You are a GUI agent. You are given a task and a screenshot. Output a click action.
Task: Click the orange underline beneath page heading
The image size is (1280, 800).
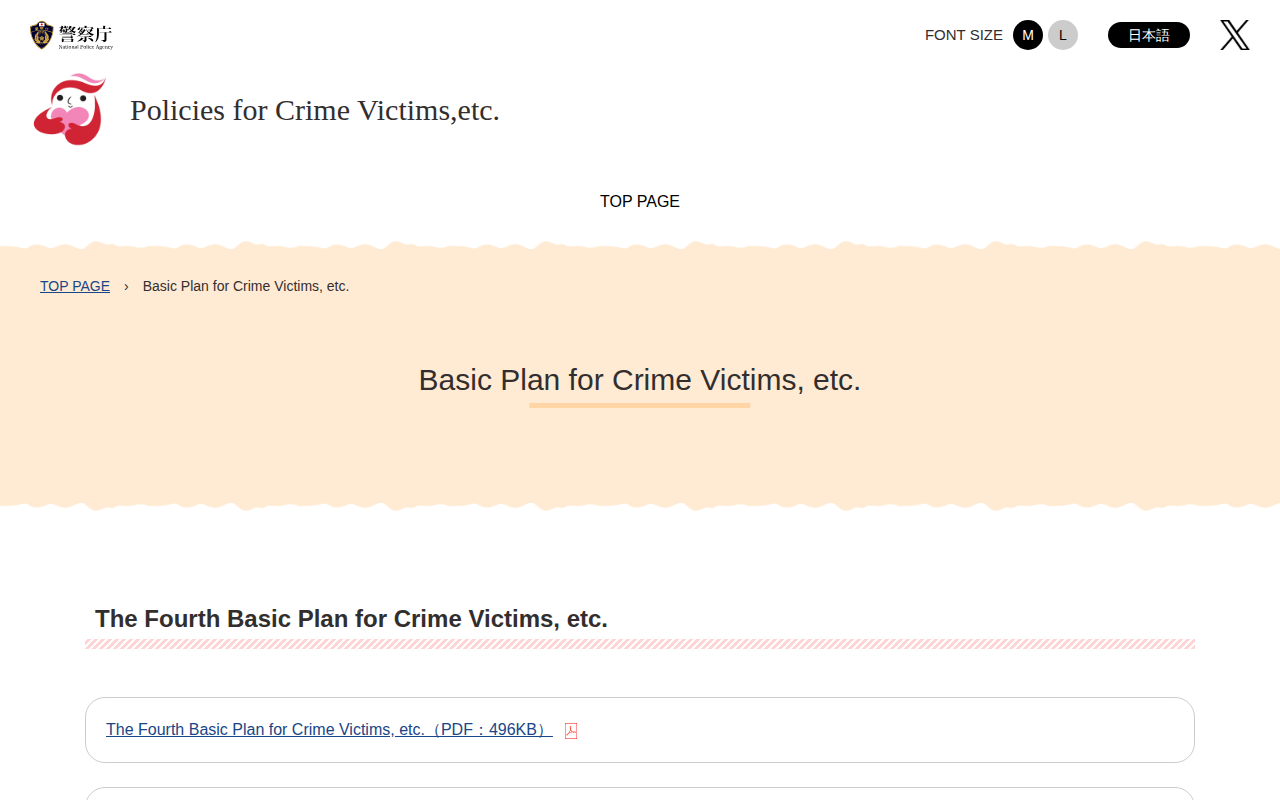click(x=639, y=405)
